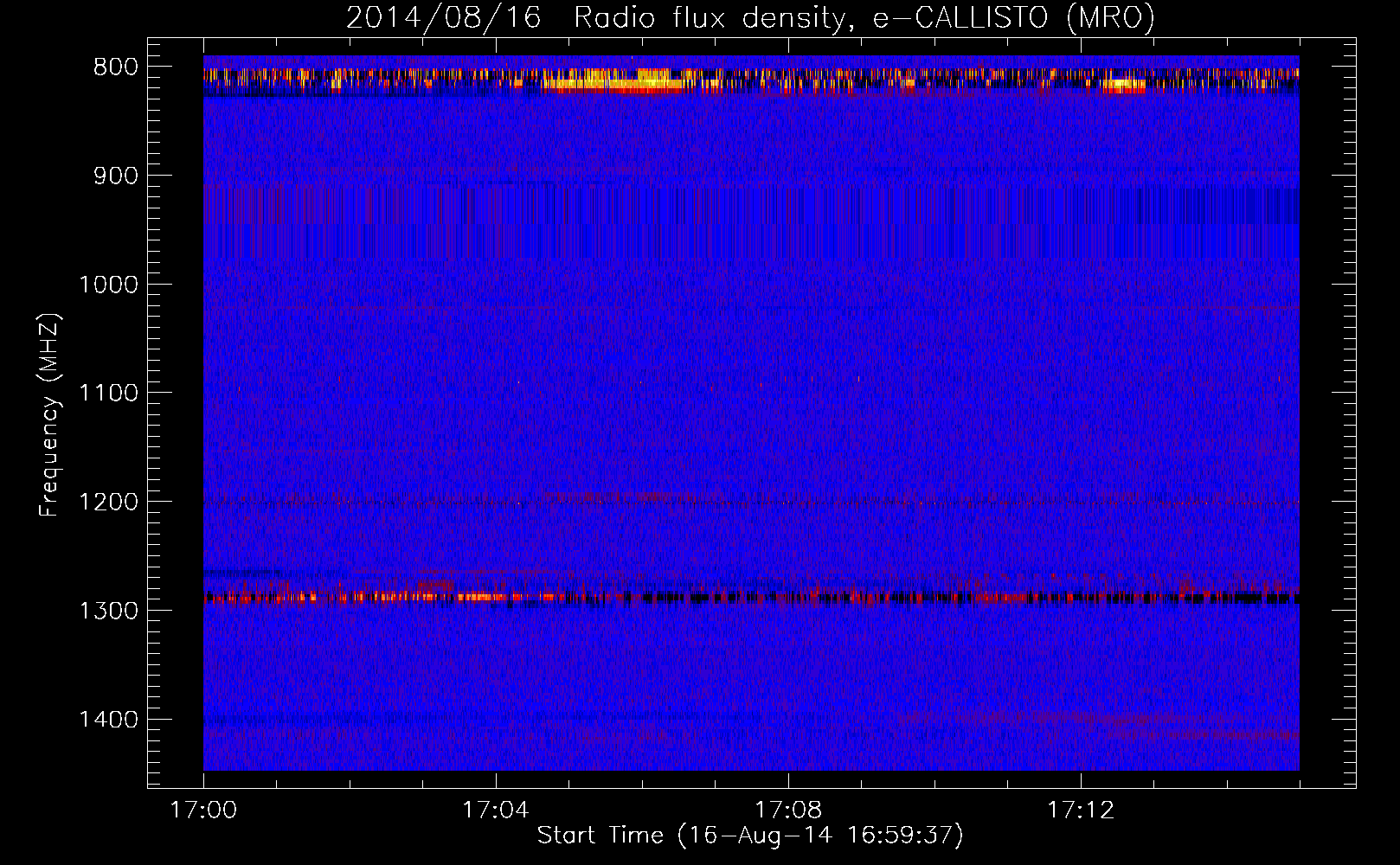Click the 1400 frequency tick label
Viewport: 1400px width, 865px height.
pyautogui.click(x=108, y=720)
